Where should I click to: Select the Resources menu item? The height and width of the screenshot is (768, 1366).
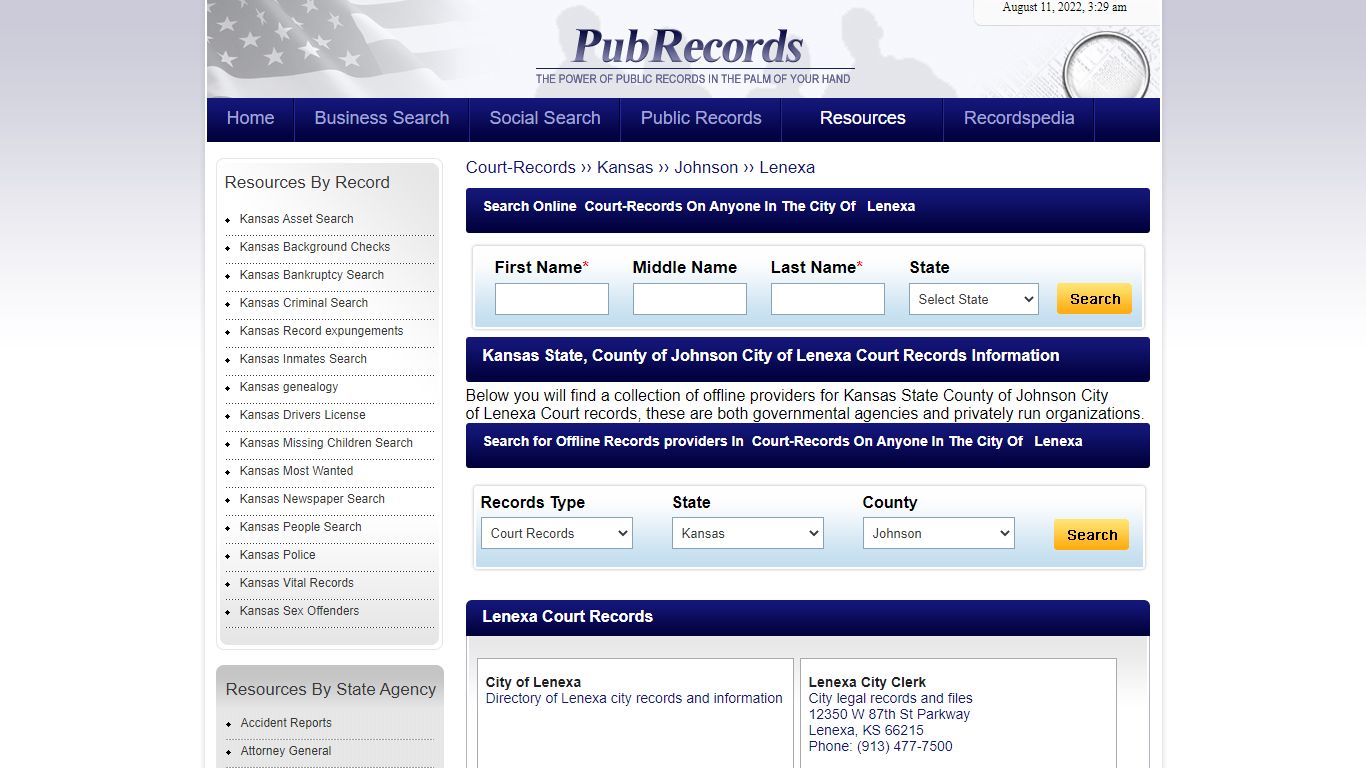pos(863,118)
